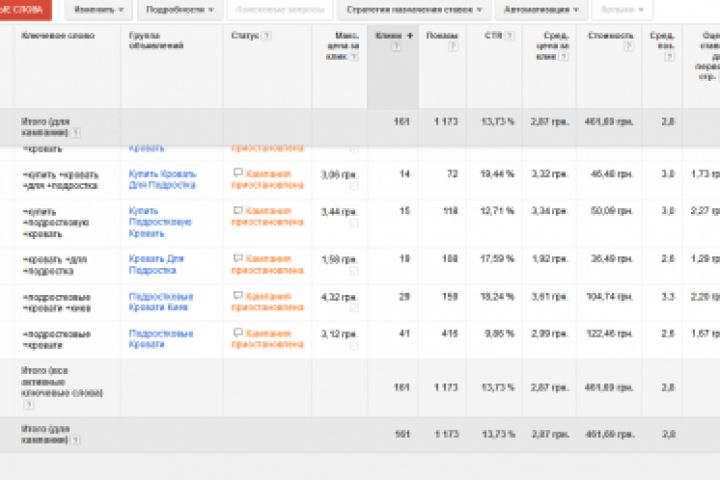Sort by Группа объявлений column header
720x480 pixels.
[x=156, y=40]
